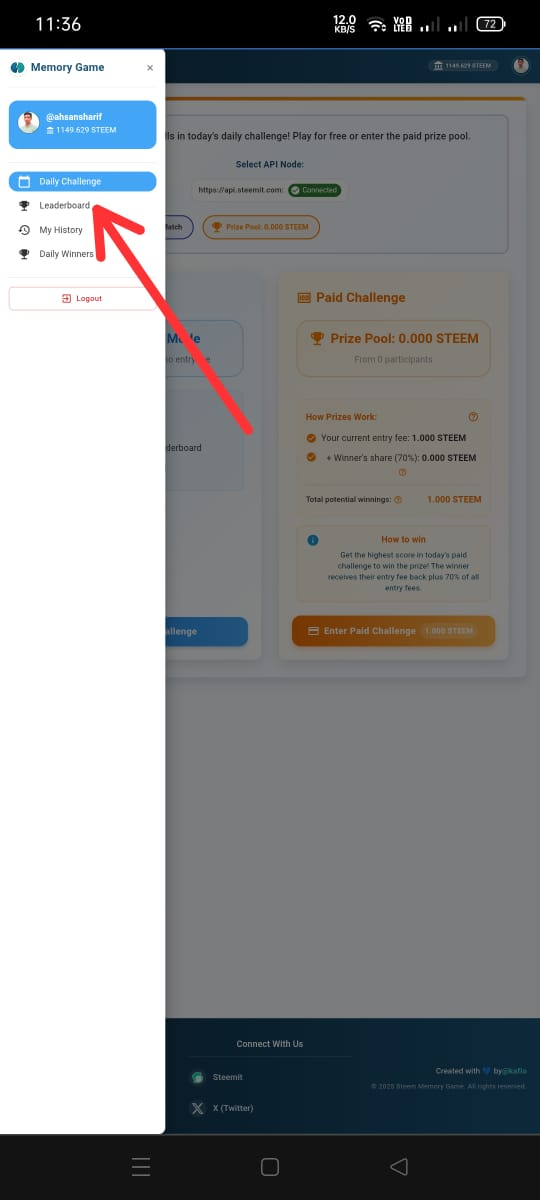Tap the profile avatar in the top header
This screenshot has height=1200, width=540.
pyautogui.click(x=521, y=66)
